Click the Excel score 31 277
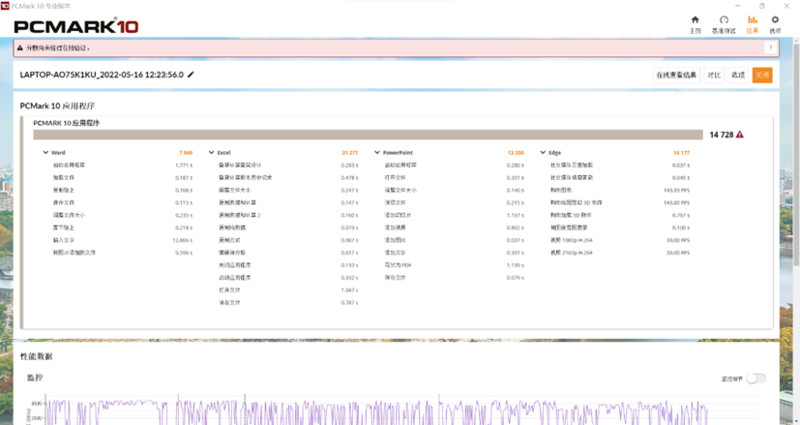This screenshot has height=425, width=800. tap(350, 153)
